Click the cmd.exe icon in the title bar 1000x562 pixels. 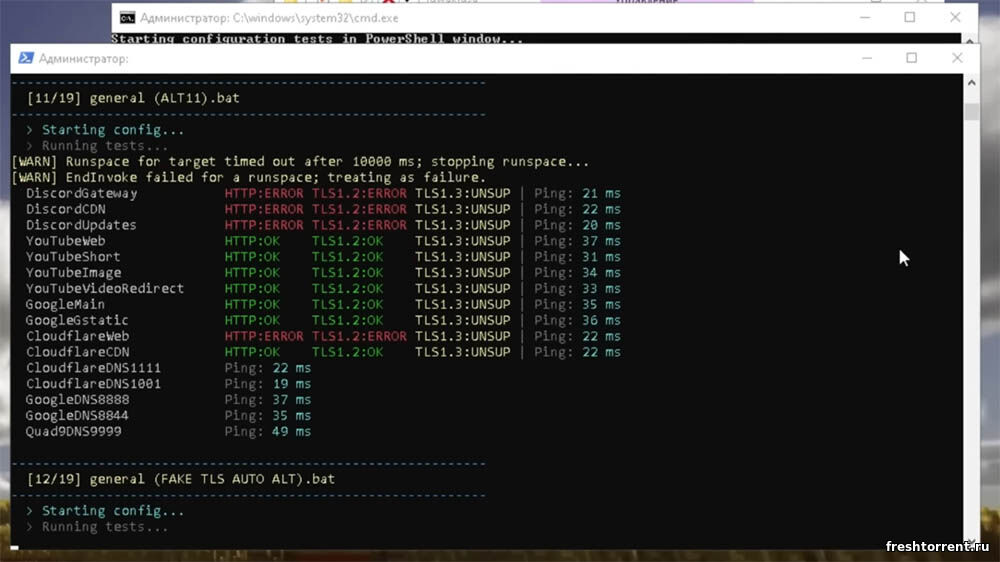(128, 17)
